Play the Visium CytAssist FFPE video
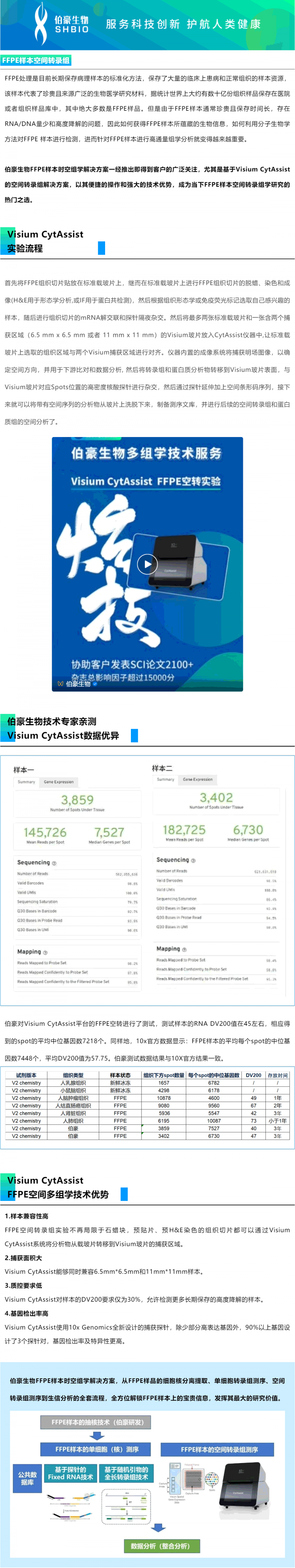This screenshot has height=1568, width=295. tap(147, 564)
